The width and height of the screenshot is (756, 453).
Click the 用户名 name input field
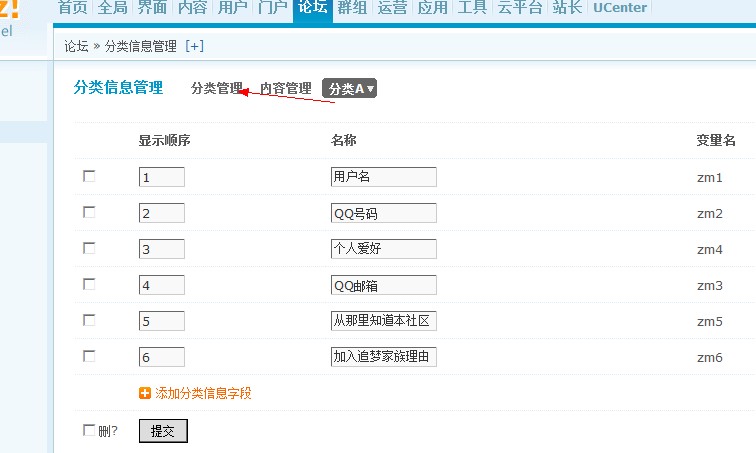pyautogui.click(x=384, y=177)
